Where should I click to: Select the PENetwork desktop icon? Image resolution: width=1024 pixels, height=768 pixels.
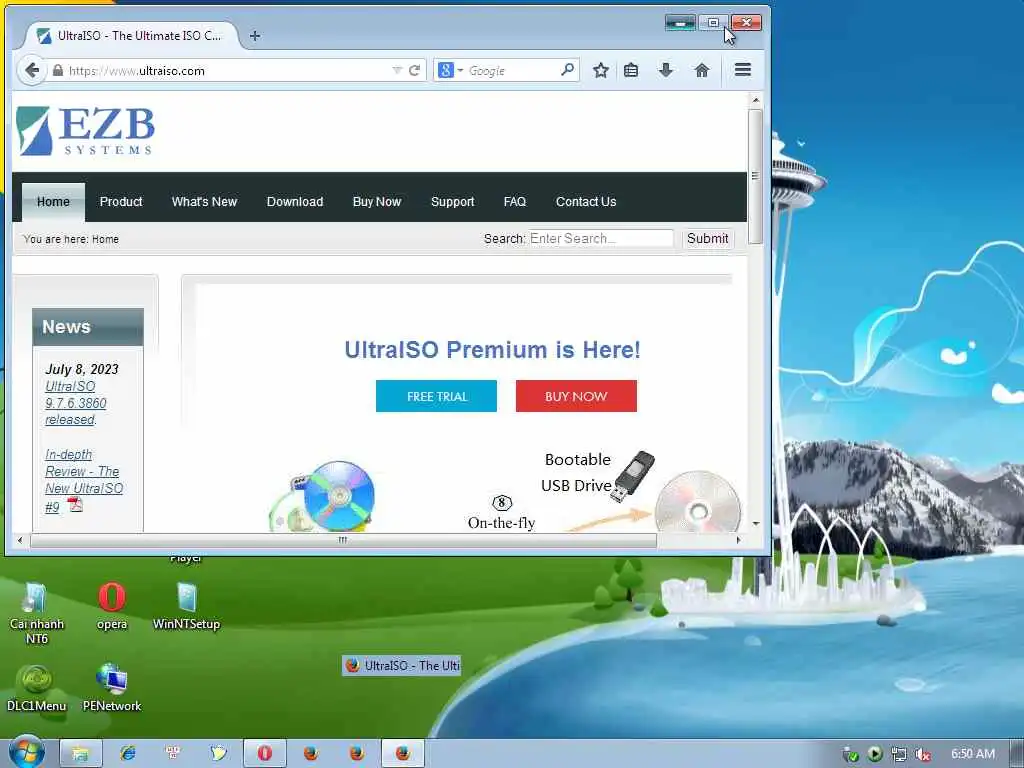click(112, 688)
